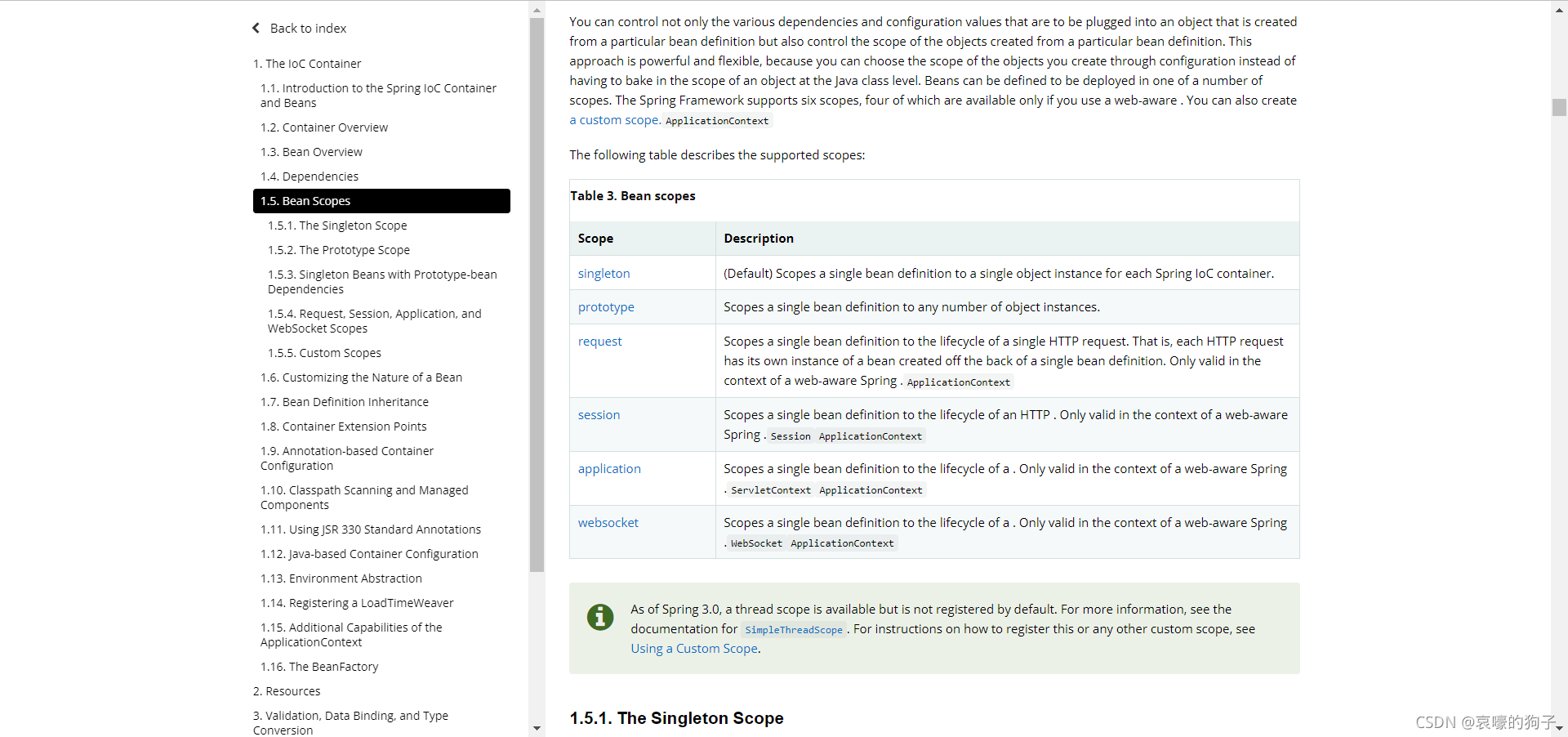Open Back to index link
The width and height of the screenshot is (1568, 737).
(x=308, y=29)
